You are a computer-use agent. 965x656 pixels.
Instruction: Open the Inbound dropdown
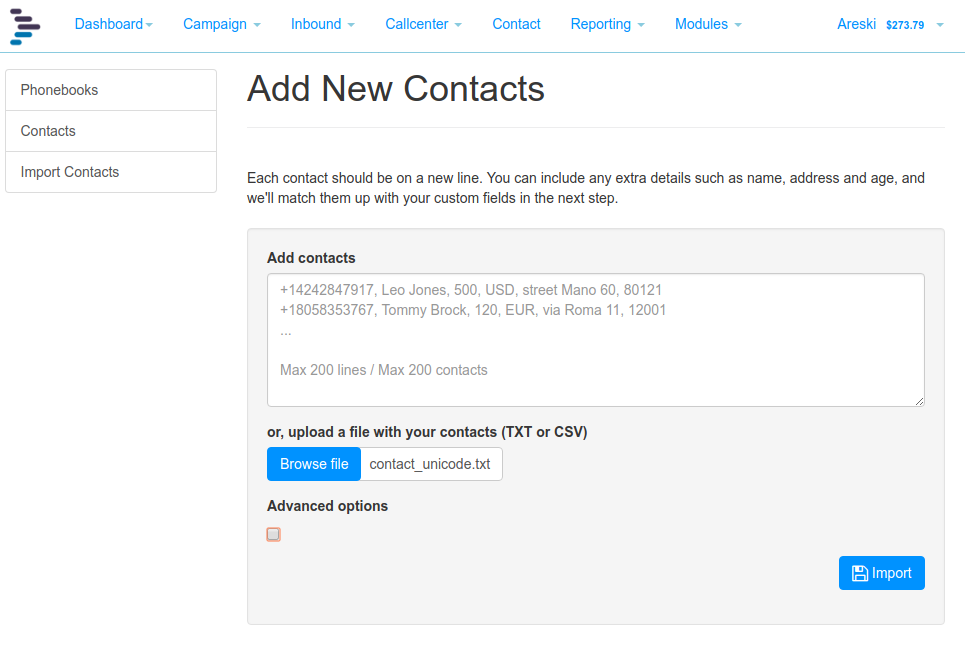(x=322, y=24)
